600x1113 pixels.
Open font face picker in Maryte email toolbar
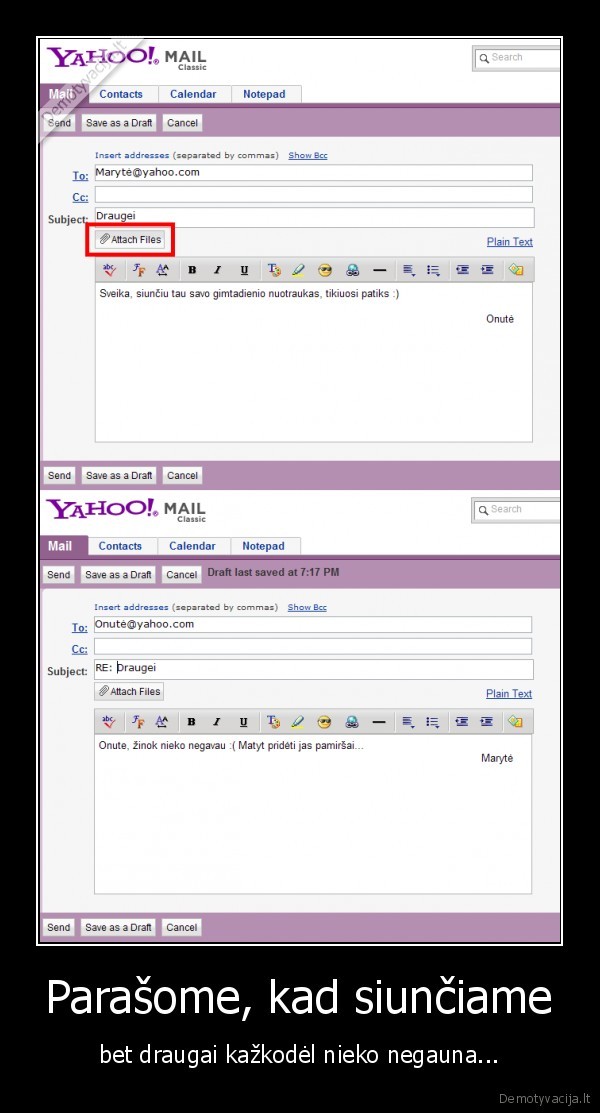click(138, 270)
